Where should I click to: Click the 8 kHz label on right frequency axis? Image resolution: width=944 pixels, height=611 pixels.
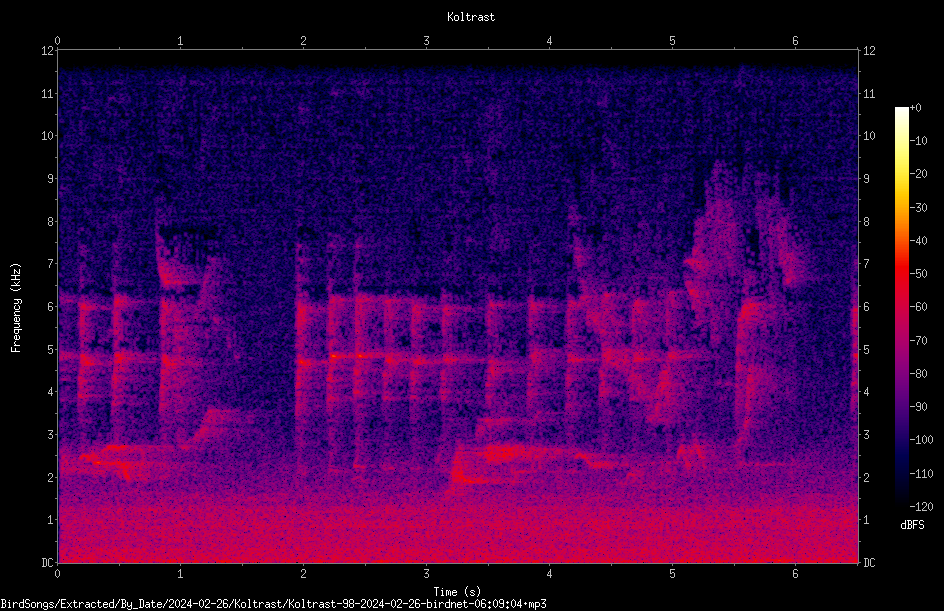tap(866, 222)
